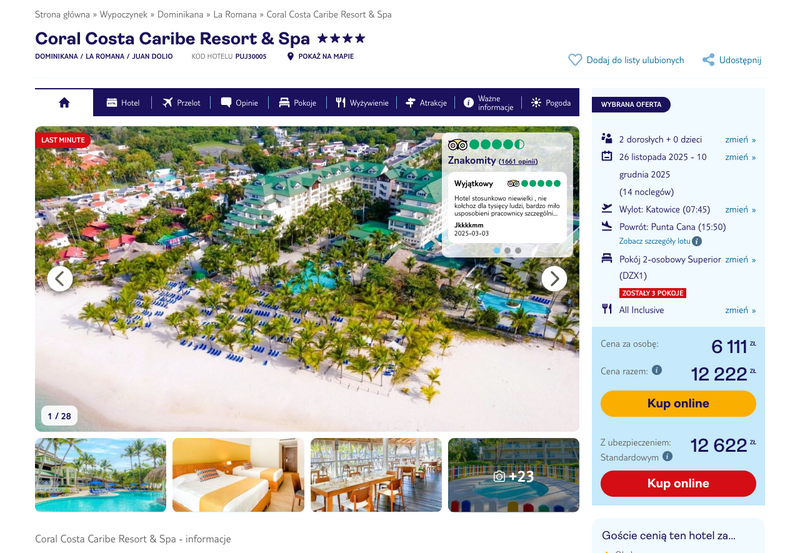
Task: Change room type via zmień link
Action: pyautogui.click(x=740, y=259)
